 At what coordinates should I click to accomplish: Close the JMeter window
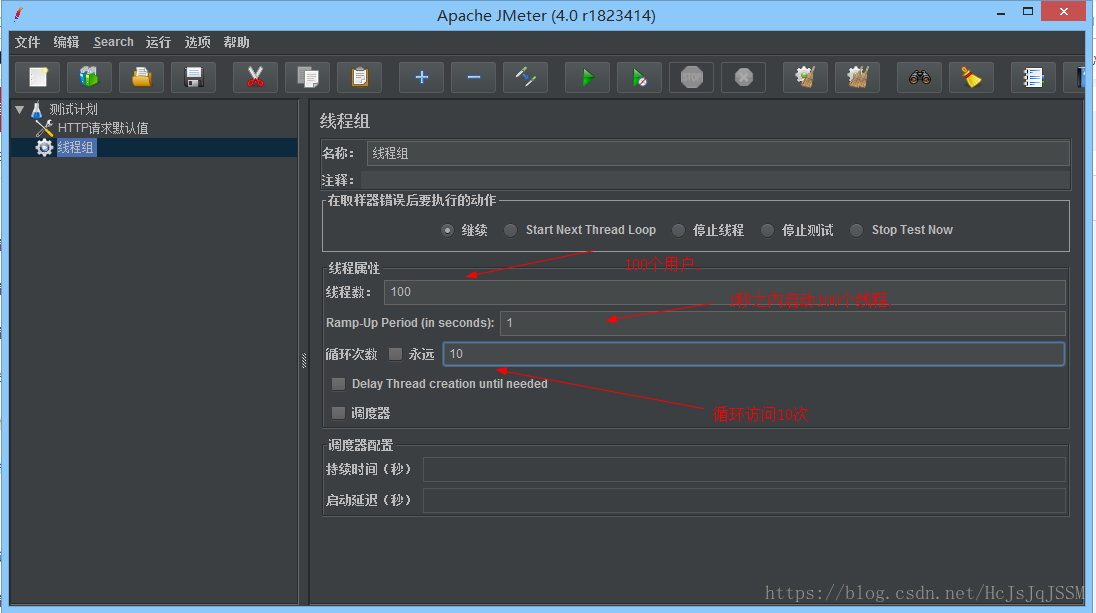pyautogui.click(x=1063, y=12)
